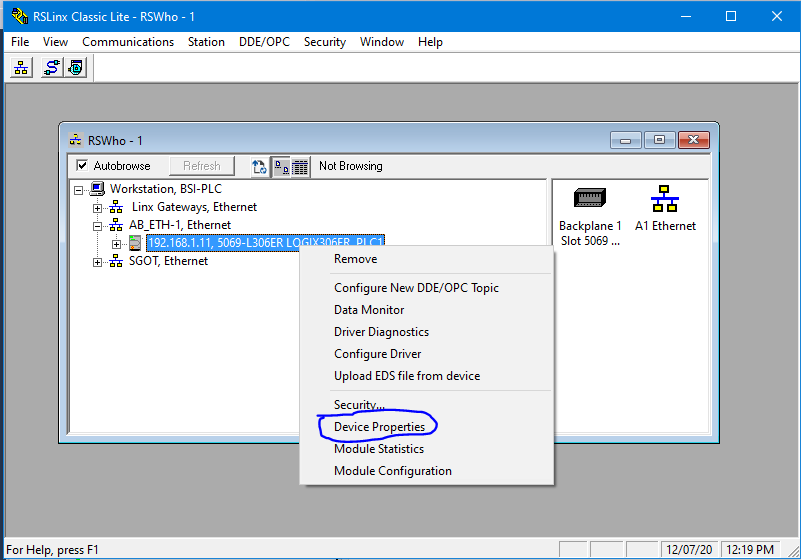Select Linx Gateways, Ethernet tree label
Screen dimensions: 801x560
pos(194,207)
